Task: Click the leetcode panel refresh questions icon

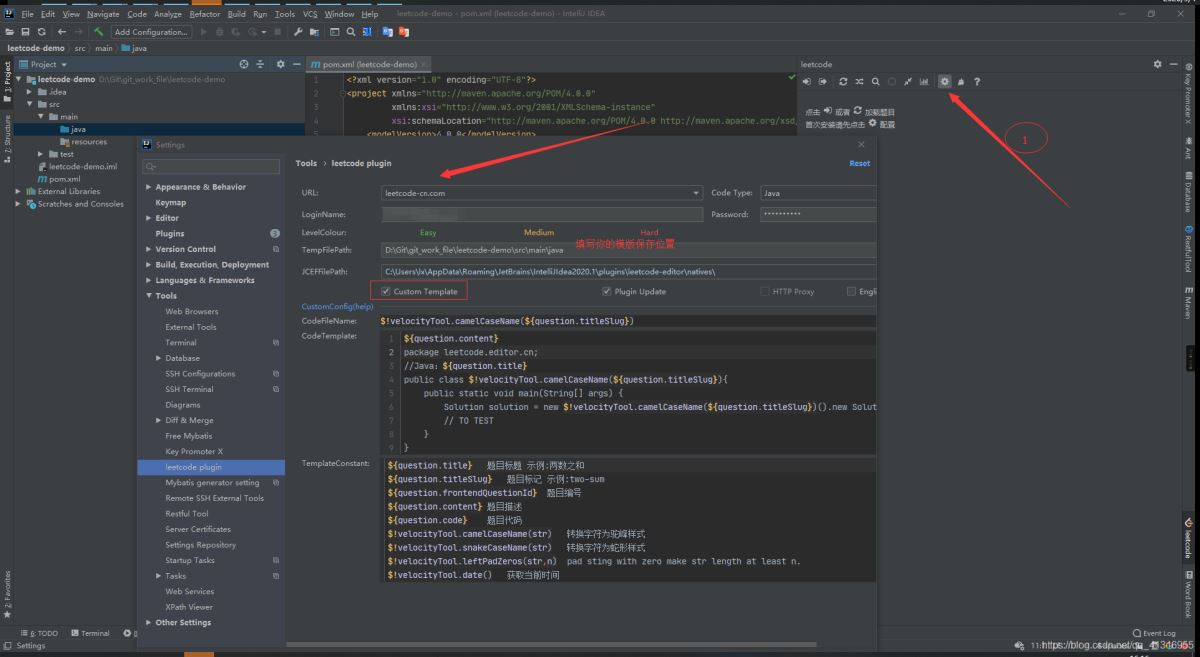Action: click(x=843, y=81)
